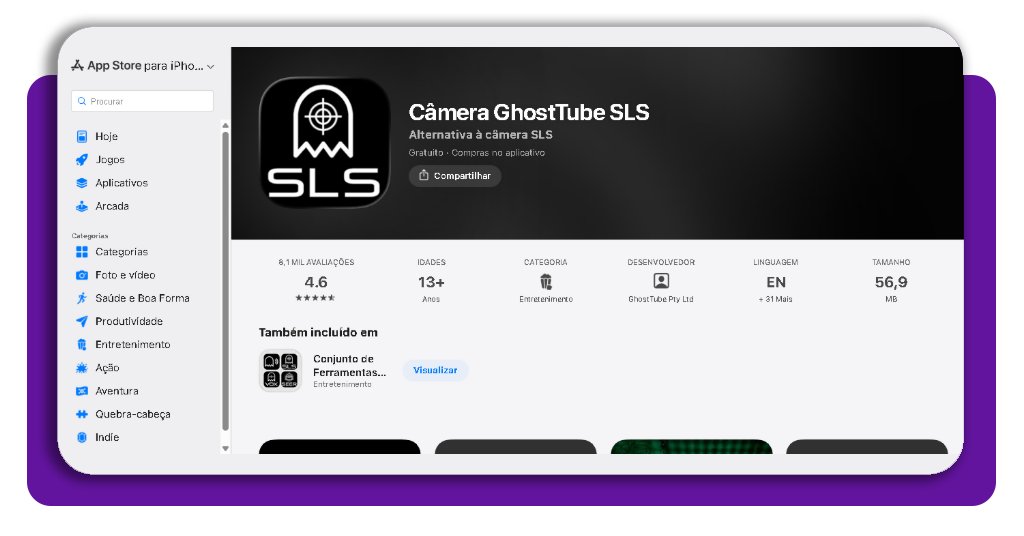Click the Indie category label
Screen dimensions: 1024x536
(107, 437)
